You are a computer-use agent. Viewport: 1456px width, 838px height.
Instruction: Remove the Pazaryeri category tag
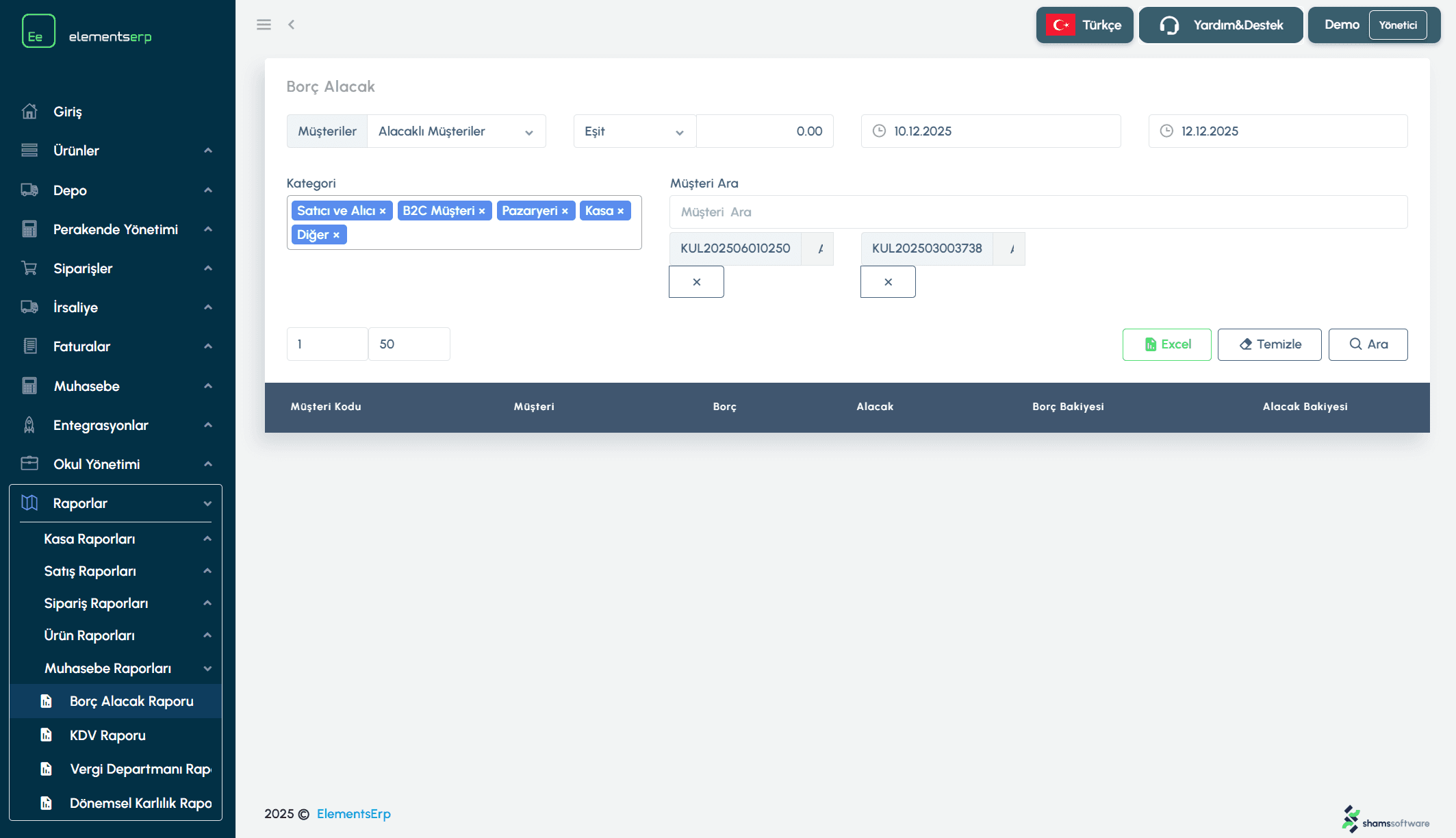pos(565,211)
